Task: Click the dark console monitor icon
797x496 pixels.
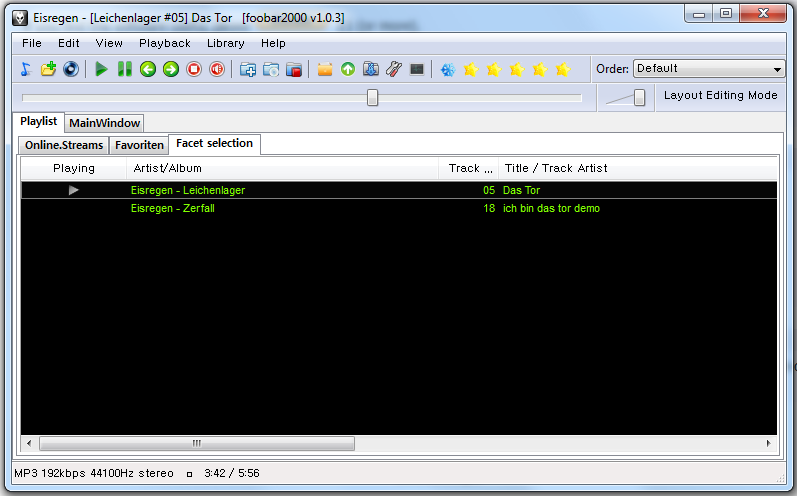Action: click(417, 69)
